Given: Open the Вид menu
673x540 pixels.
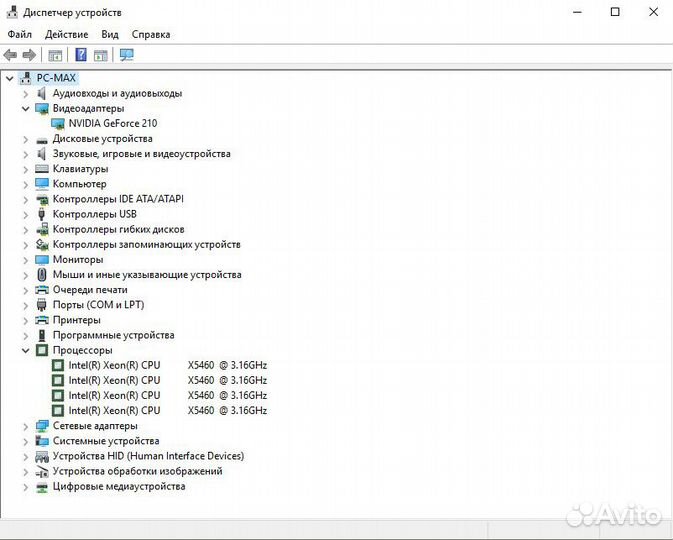Looking at the screenshot, I should pyautogui.click(x=110, y=34).
